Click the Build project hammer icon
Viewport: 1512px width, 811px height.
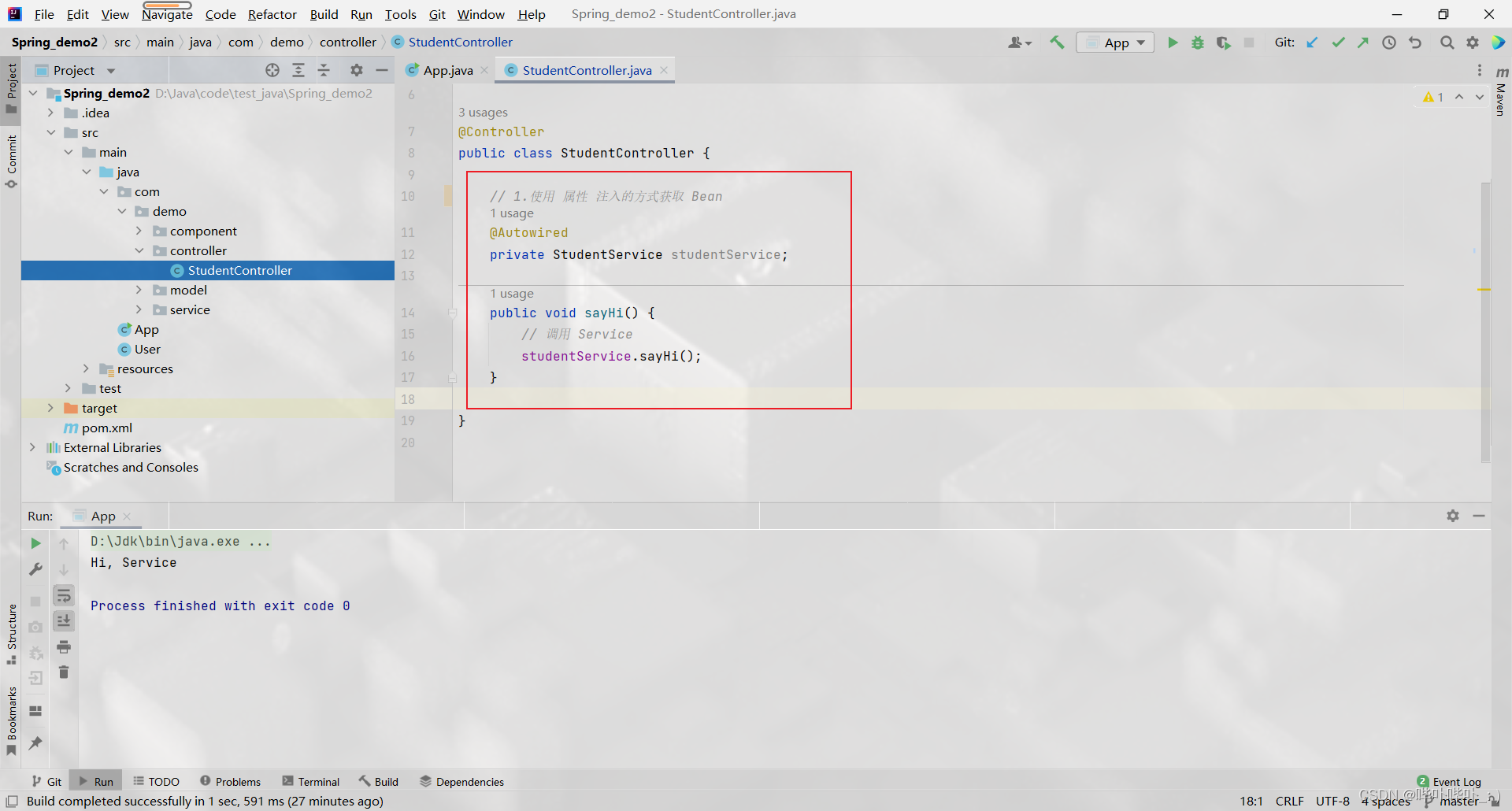[x=1057, y=43]
